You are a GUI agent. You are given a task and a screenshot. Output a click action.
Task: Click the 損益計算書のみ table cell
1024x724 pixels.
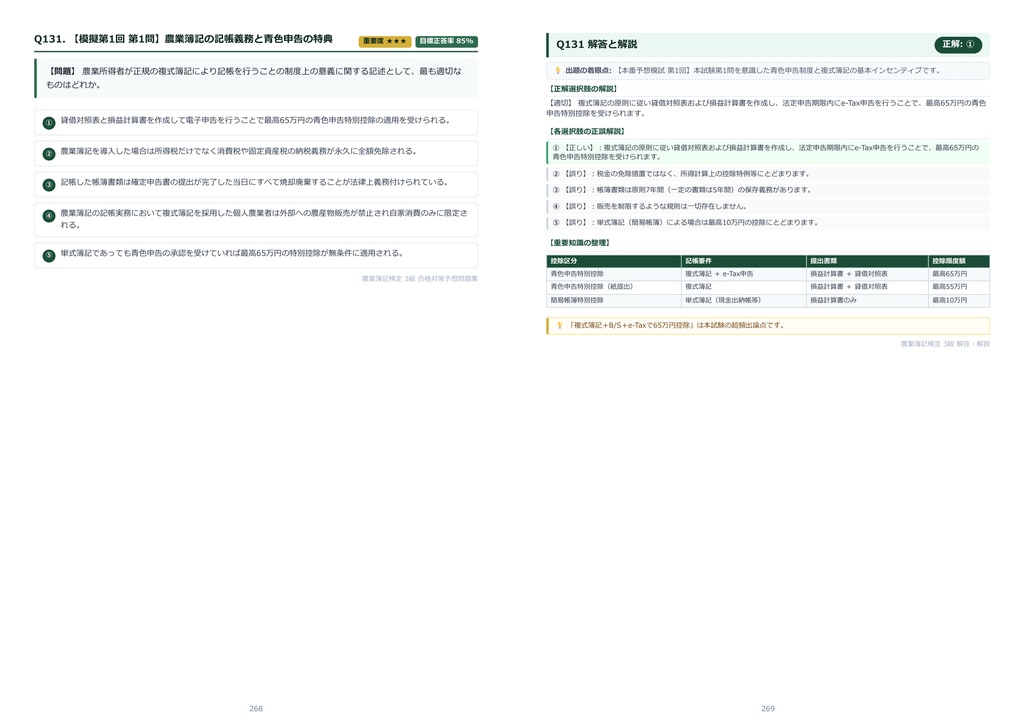pos(867,300)
